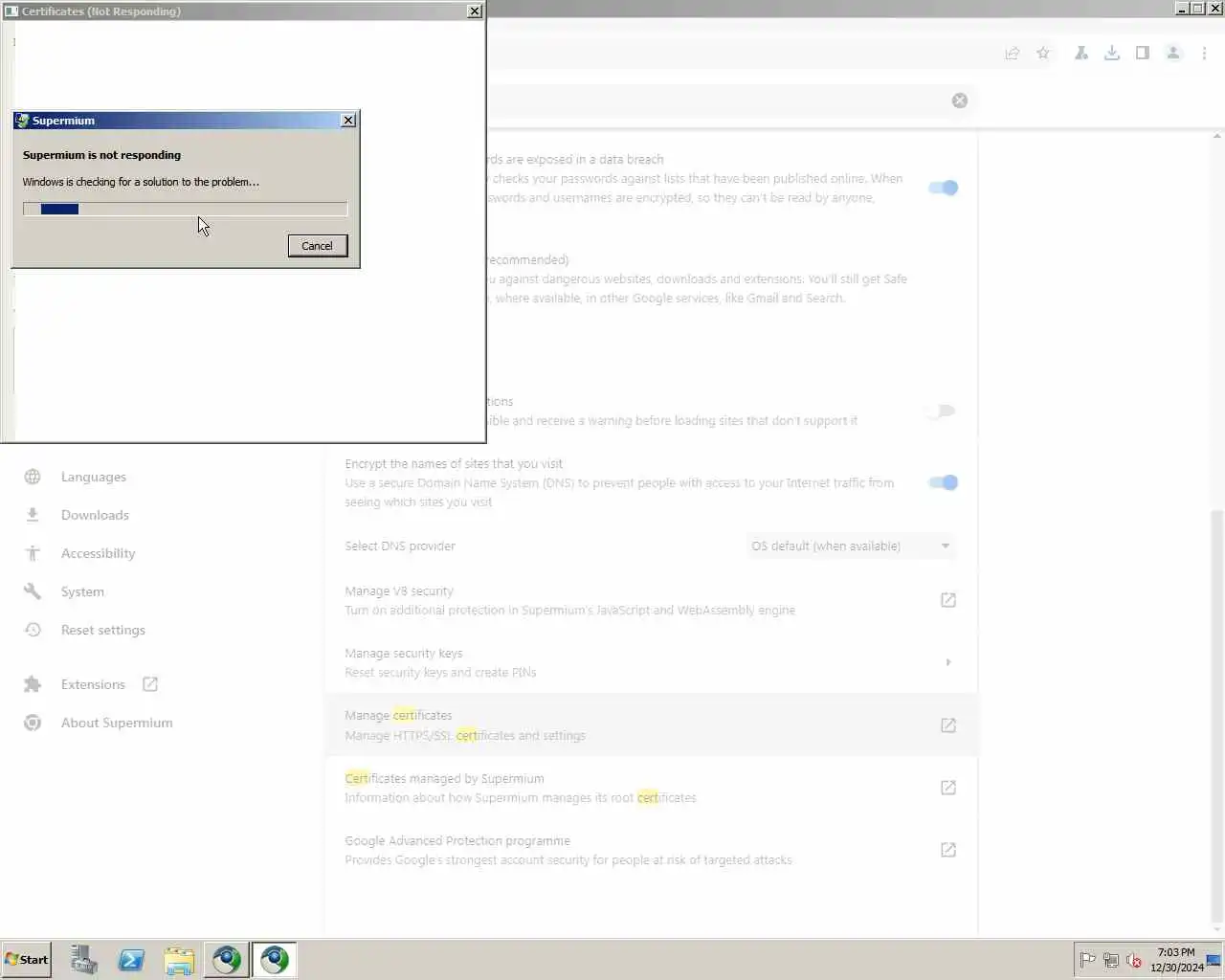Click the Accessibility person icon

pyautogui.click(x=33, y=553)
